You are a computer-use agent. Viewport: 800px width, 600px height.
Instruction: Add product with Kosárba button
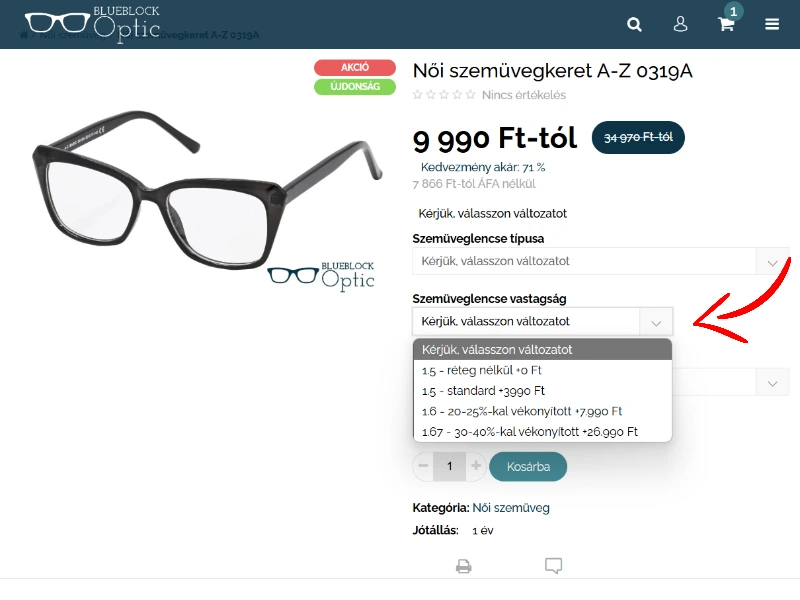click(x=528, y=466)
